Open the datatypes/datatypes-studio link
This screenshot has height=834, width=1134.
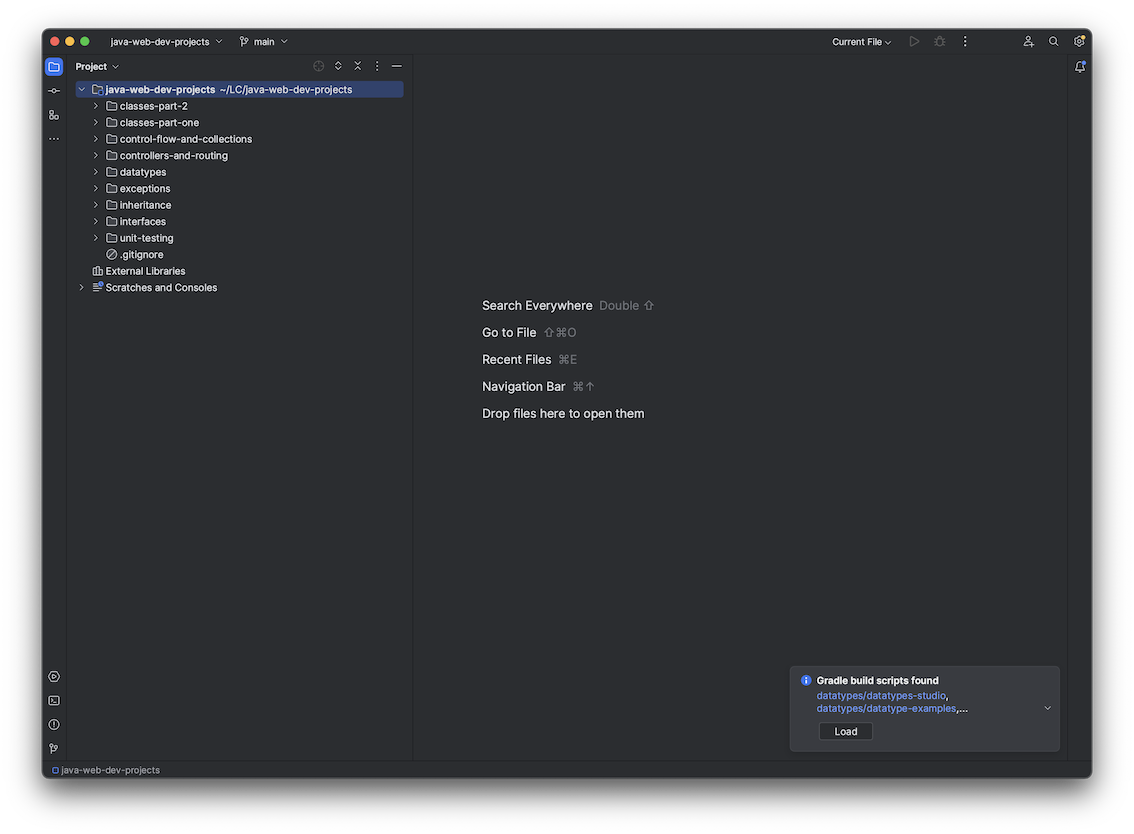880,695
